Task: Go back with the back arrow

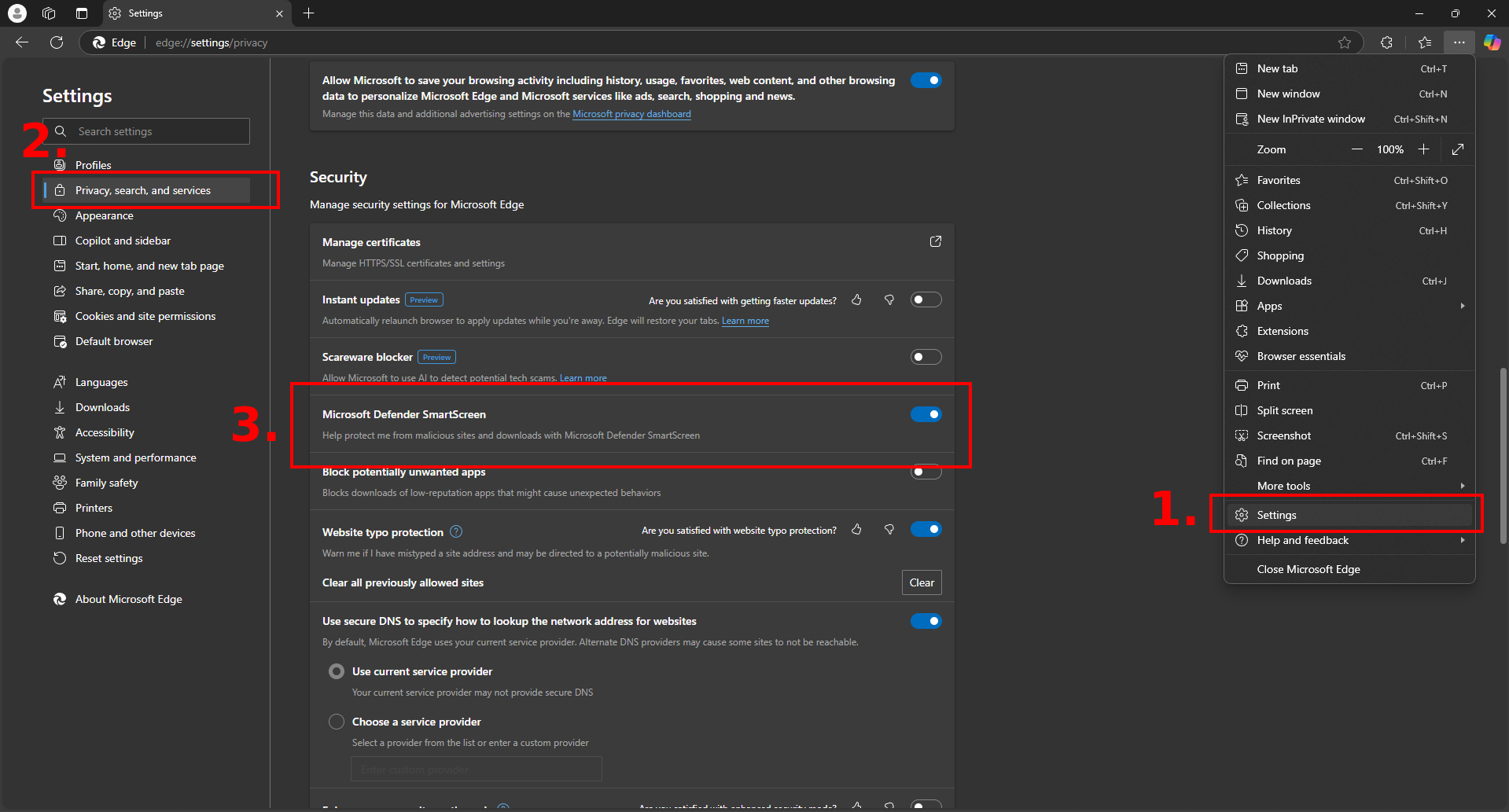Action: click(x=22, y=42)
